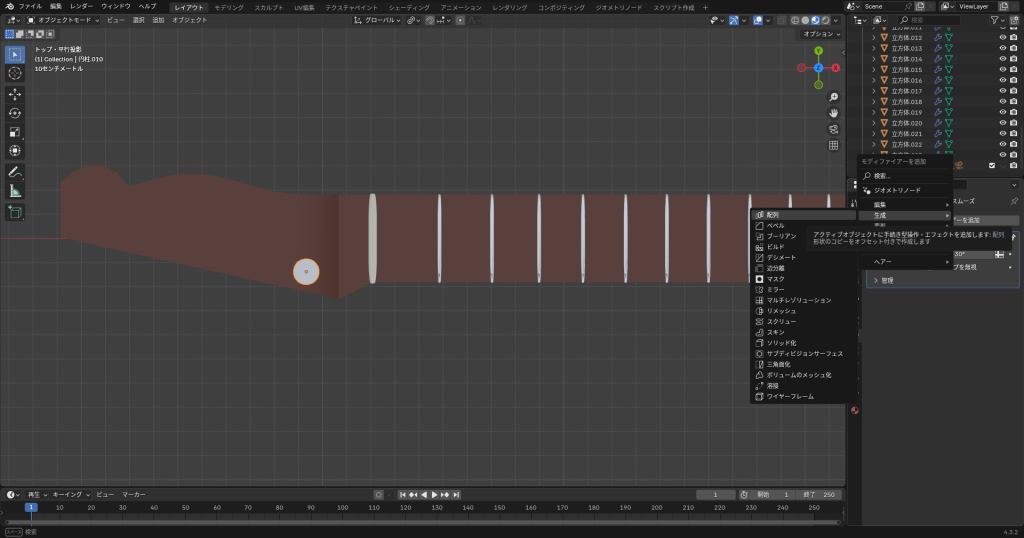Select the Rotate tool in the left toolbar
1024x538 pixels.
(15, 113)
